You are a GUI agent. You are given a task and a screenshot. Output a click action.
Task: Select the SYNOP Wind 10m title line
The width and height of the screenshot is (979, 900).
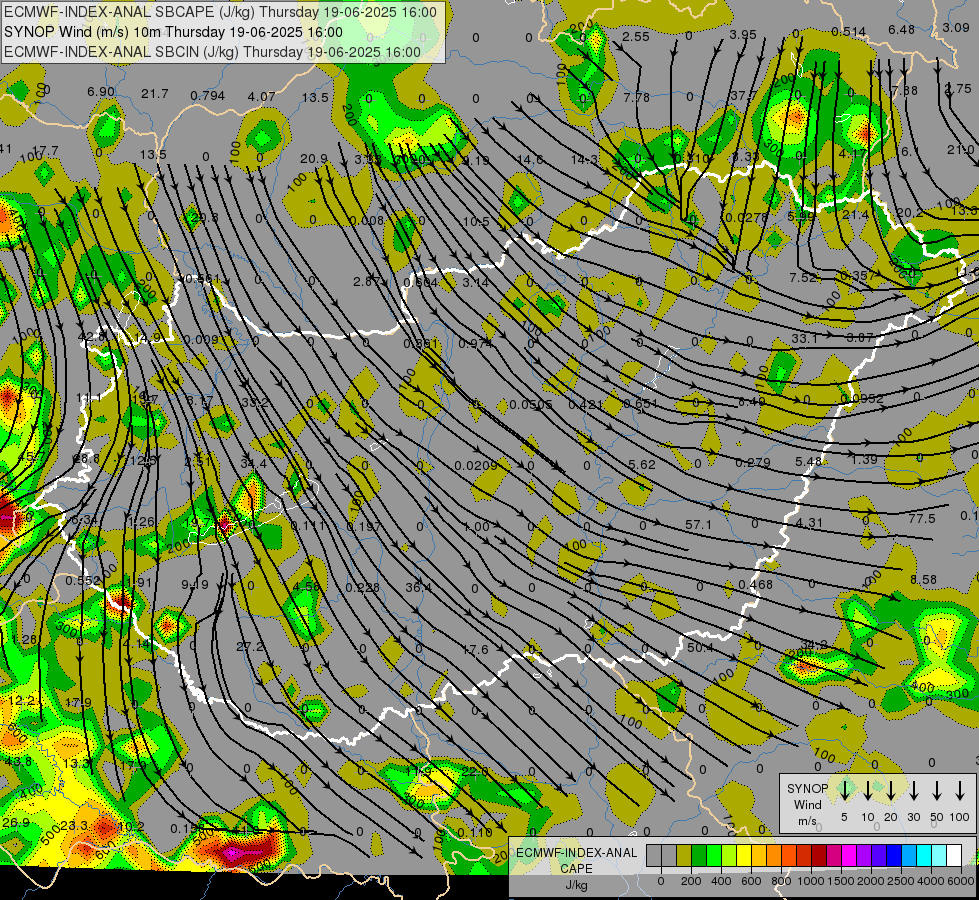[173, 32]
